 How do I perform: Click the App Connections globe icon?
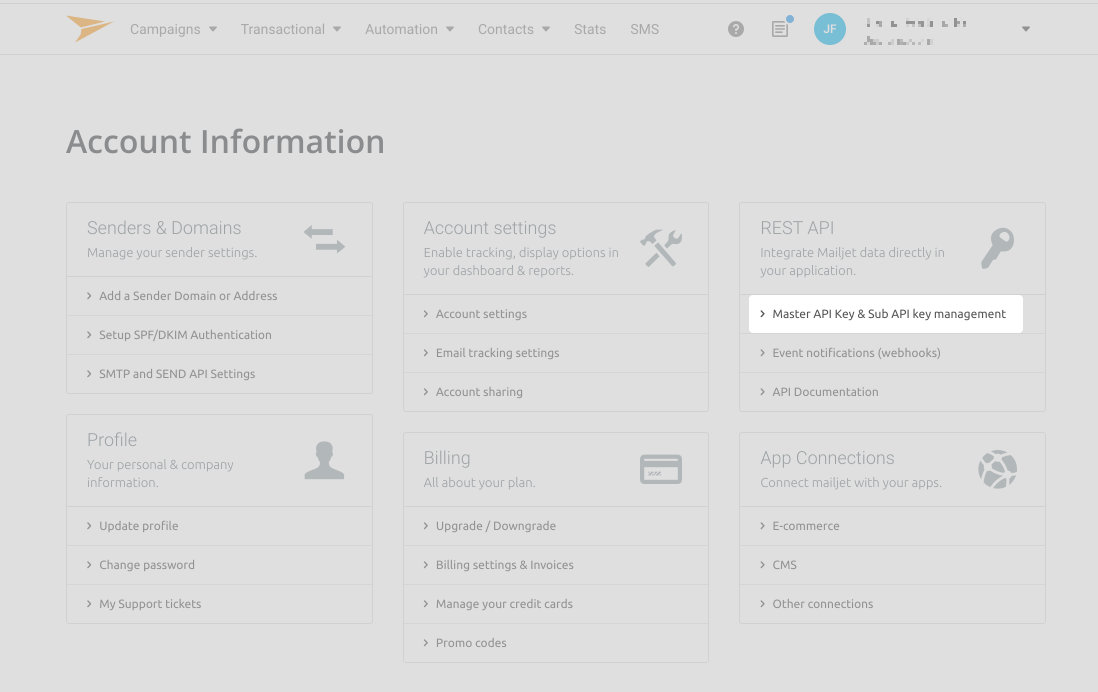click(997, 468)
